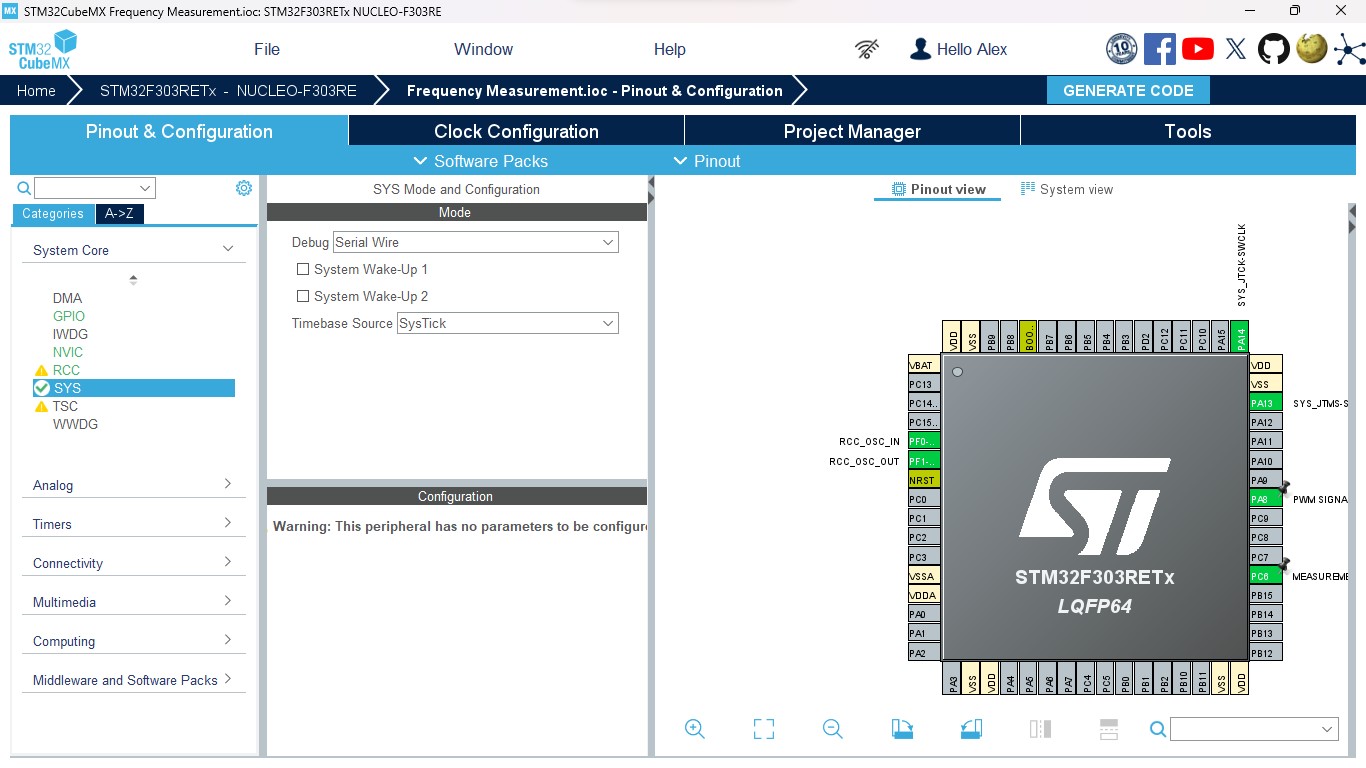Fit the chip view to the screen
This screenshot has width=1366, height=768.
click(x=764, y=729)
